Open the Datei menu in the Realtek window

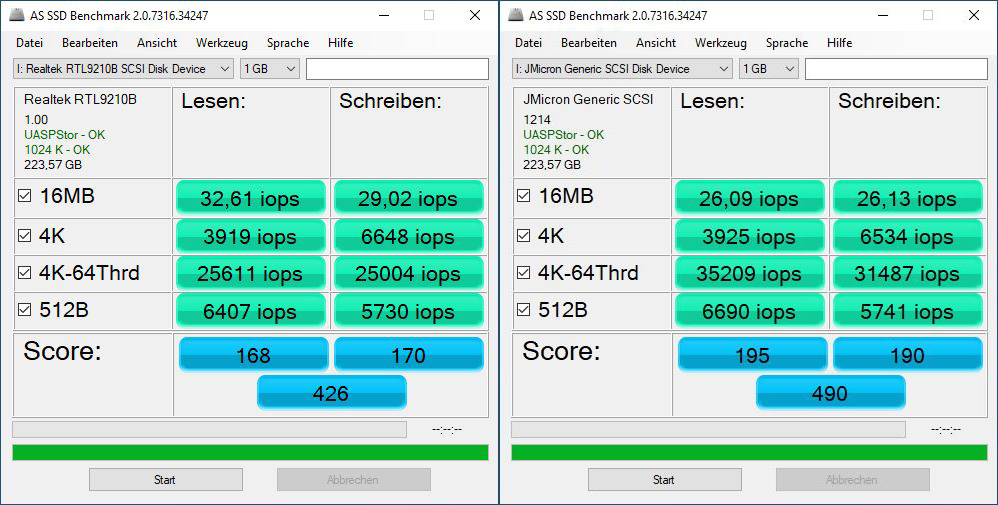30,43
